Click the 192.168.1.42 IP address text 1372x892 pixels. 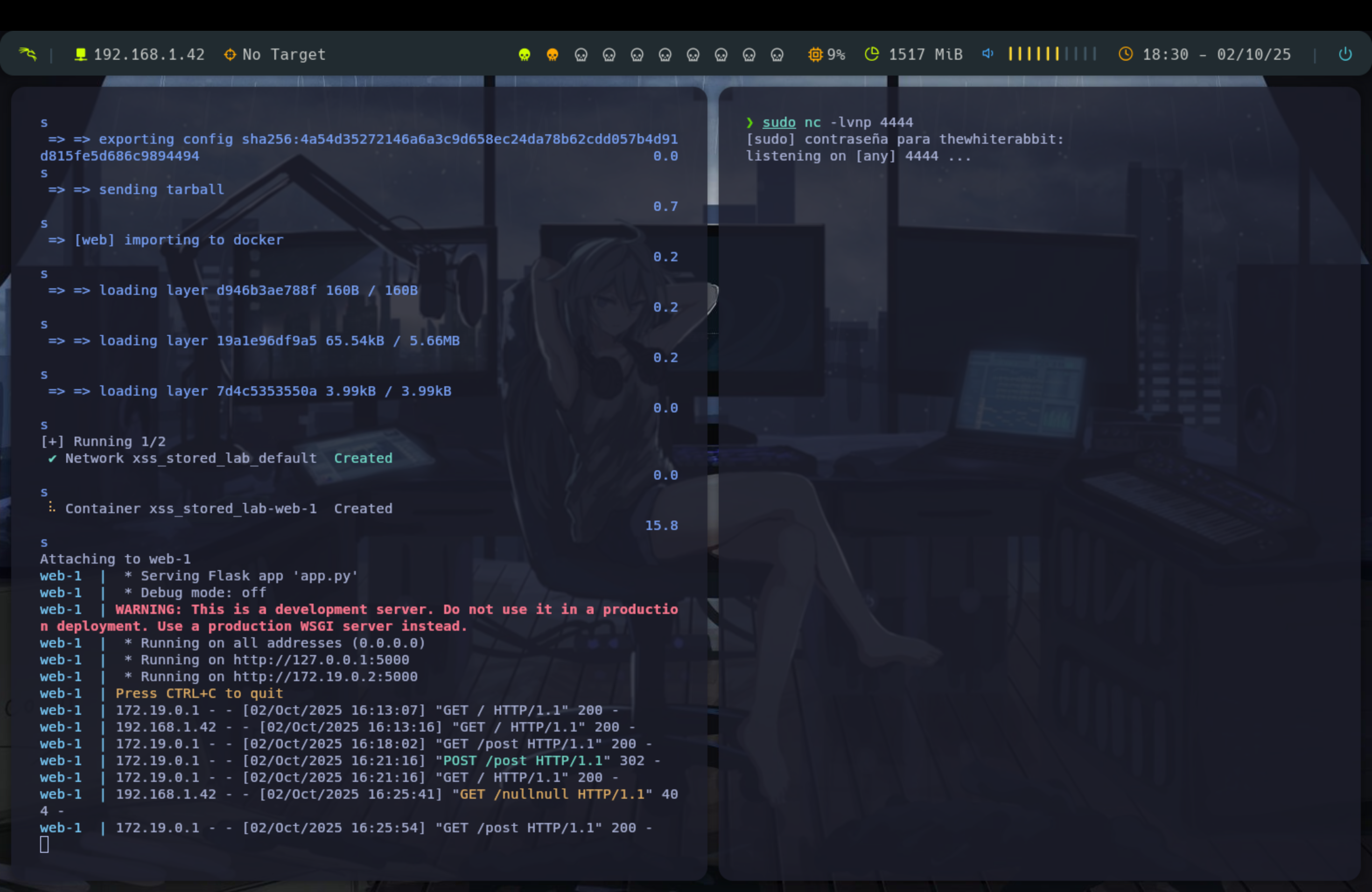tap(149, 54)
